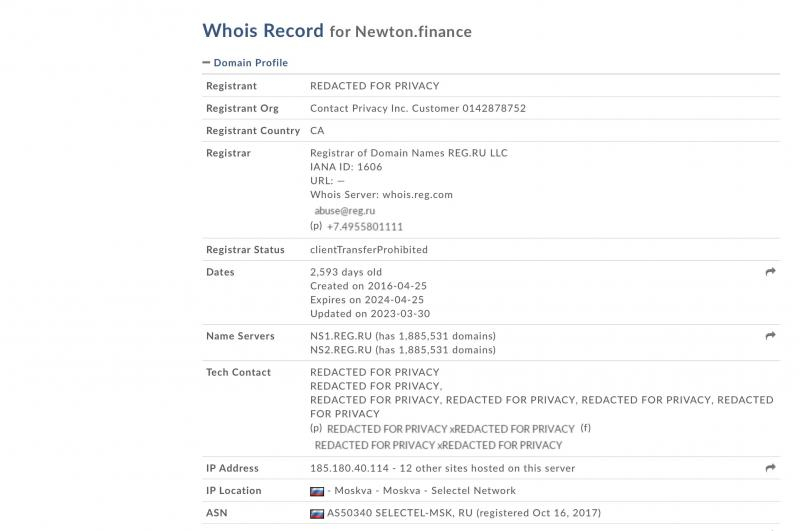
Task: Click the Registrant Country label
Action: (253, 131)
